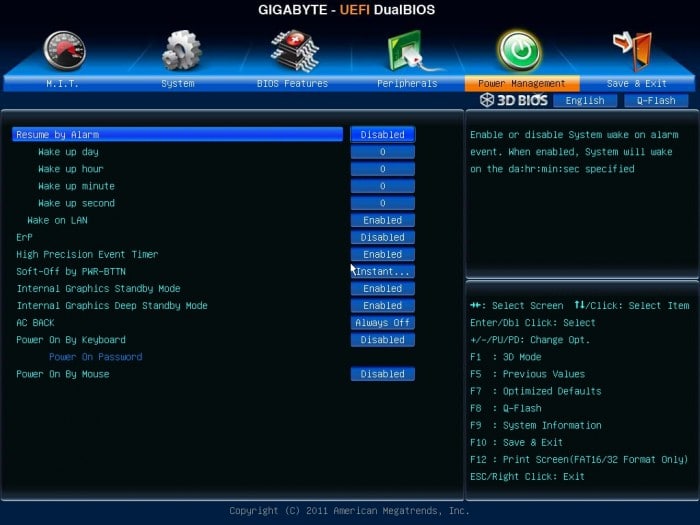Change Internal Graphics Standby Mode value
This screenshot has width=700, height=525.
(x=383, y=288)
